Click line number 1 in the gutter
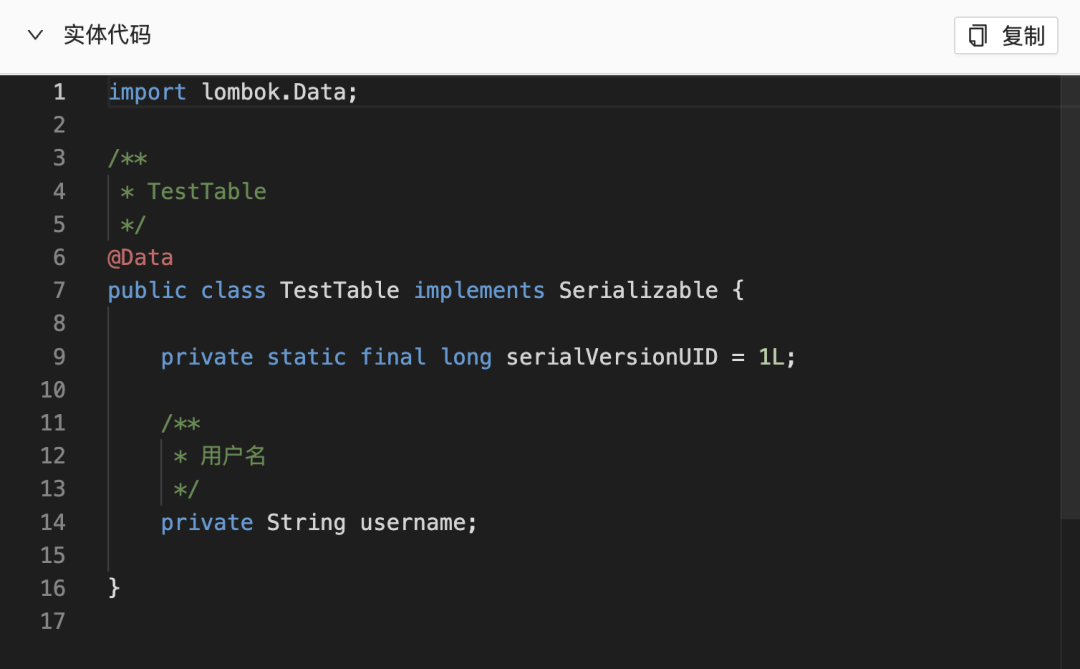The width and height of the screenshot is (1080, 669). tap(59, 92)
